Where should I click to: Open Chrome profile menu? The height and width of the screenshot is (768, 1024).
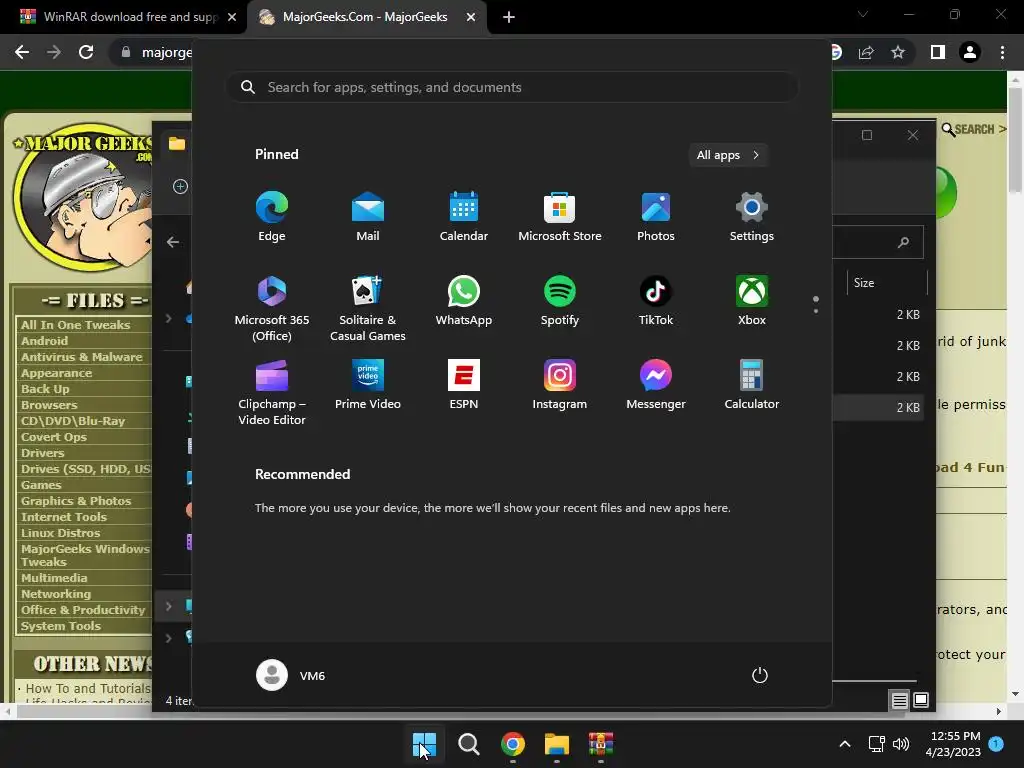click(970, 52)
